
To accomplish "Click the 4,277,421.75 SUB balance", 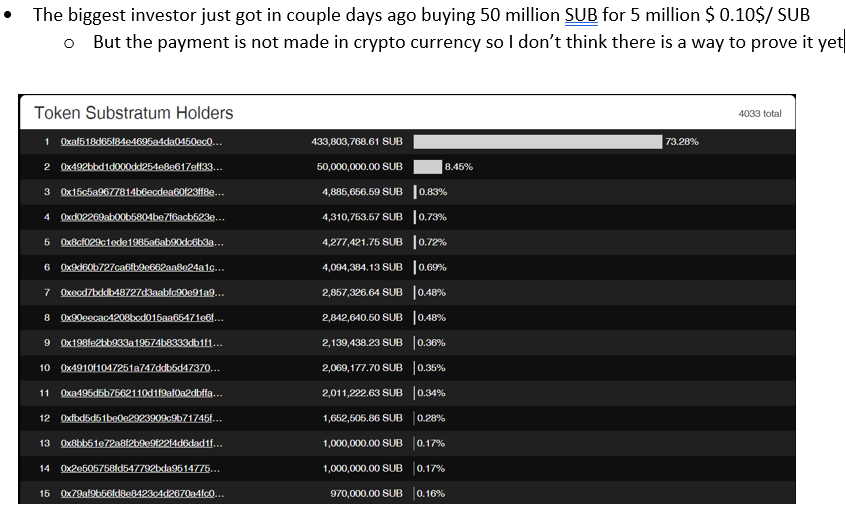I will click(362, 242).
